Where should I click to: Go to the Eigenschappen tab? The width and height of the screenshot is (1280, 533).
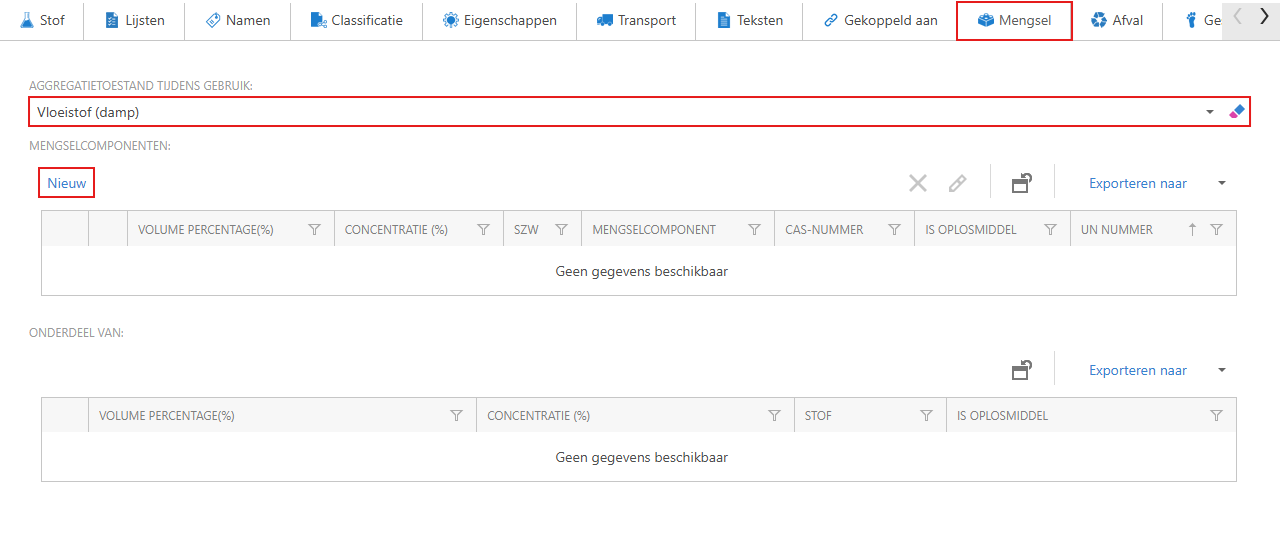point(499,20)
